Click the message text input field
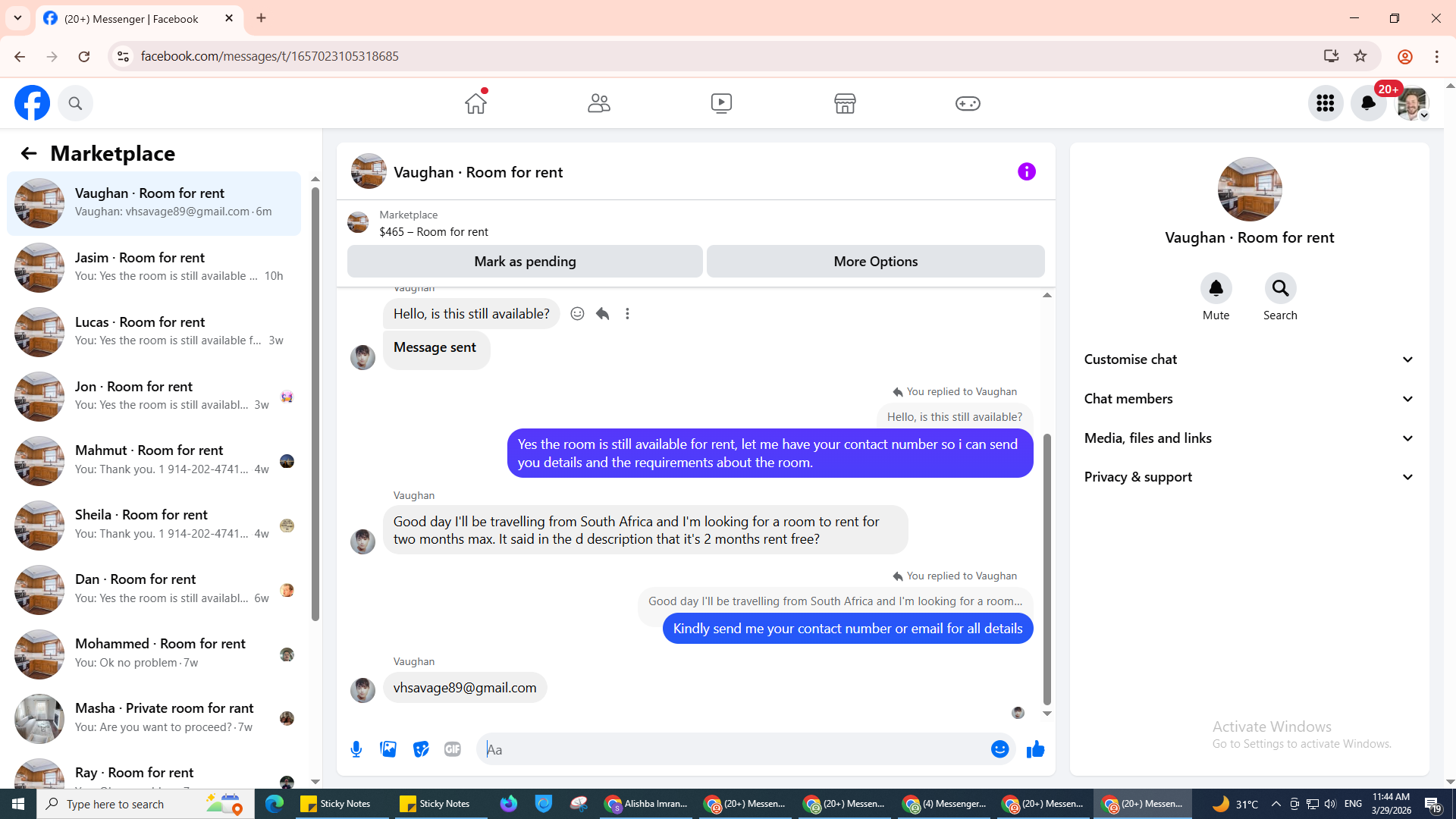Screen dimensions: 1456x819 click(734, 750)
